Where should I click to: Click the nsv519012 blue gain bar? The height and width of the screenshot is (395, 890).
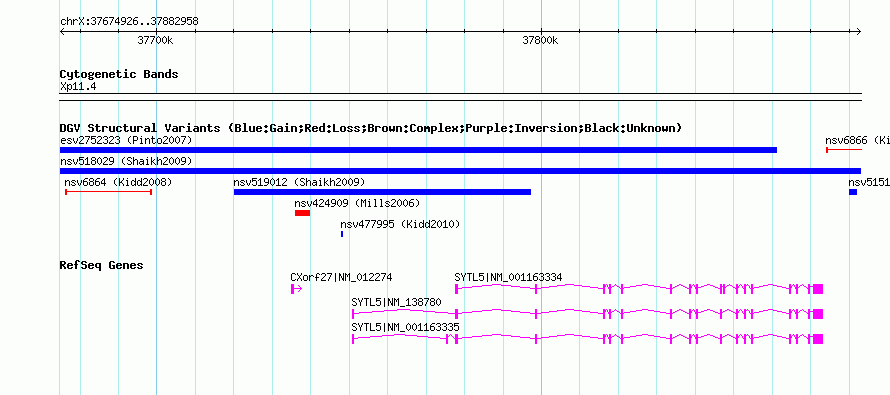[382, 192]
